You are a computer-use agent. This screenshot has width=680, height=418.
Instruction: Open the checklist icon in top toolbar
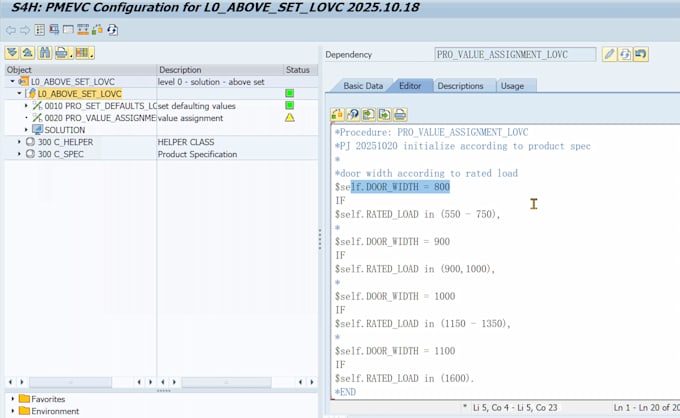coord(40,30)
